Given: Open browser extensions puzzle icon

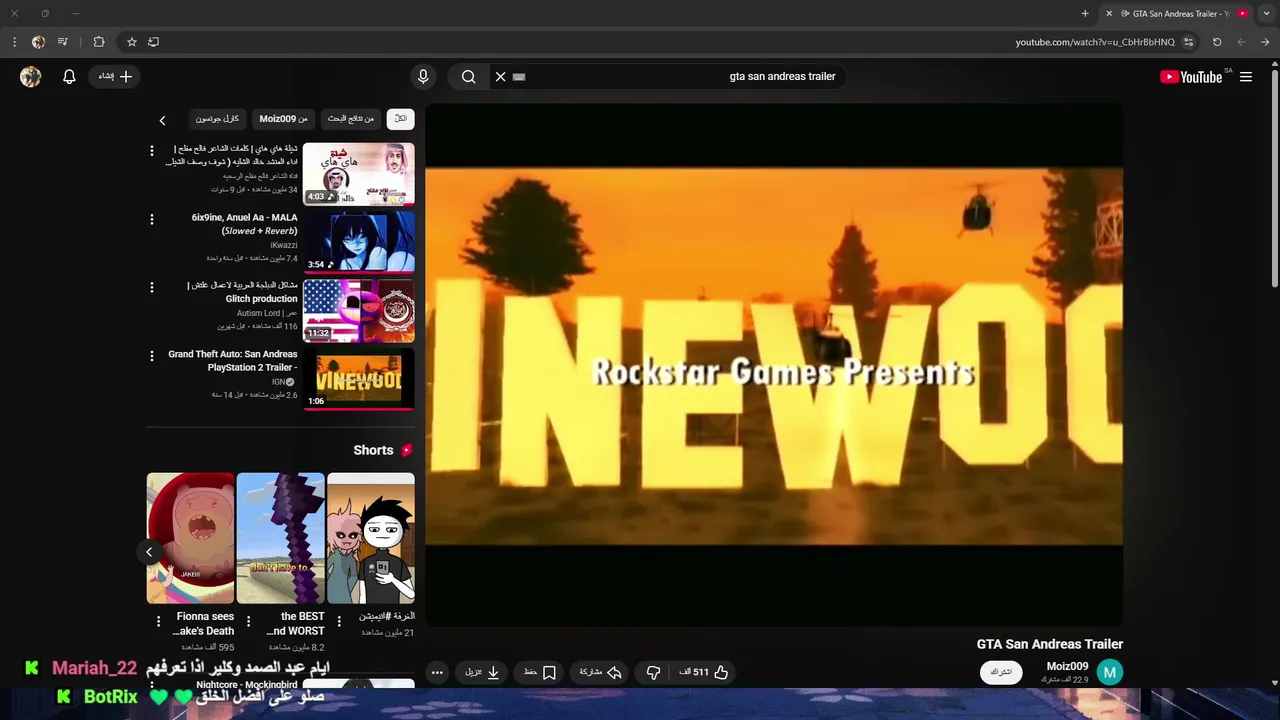Looking at the screenshot, I should (x=99, y=42).
